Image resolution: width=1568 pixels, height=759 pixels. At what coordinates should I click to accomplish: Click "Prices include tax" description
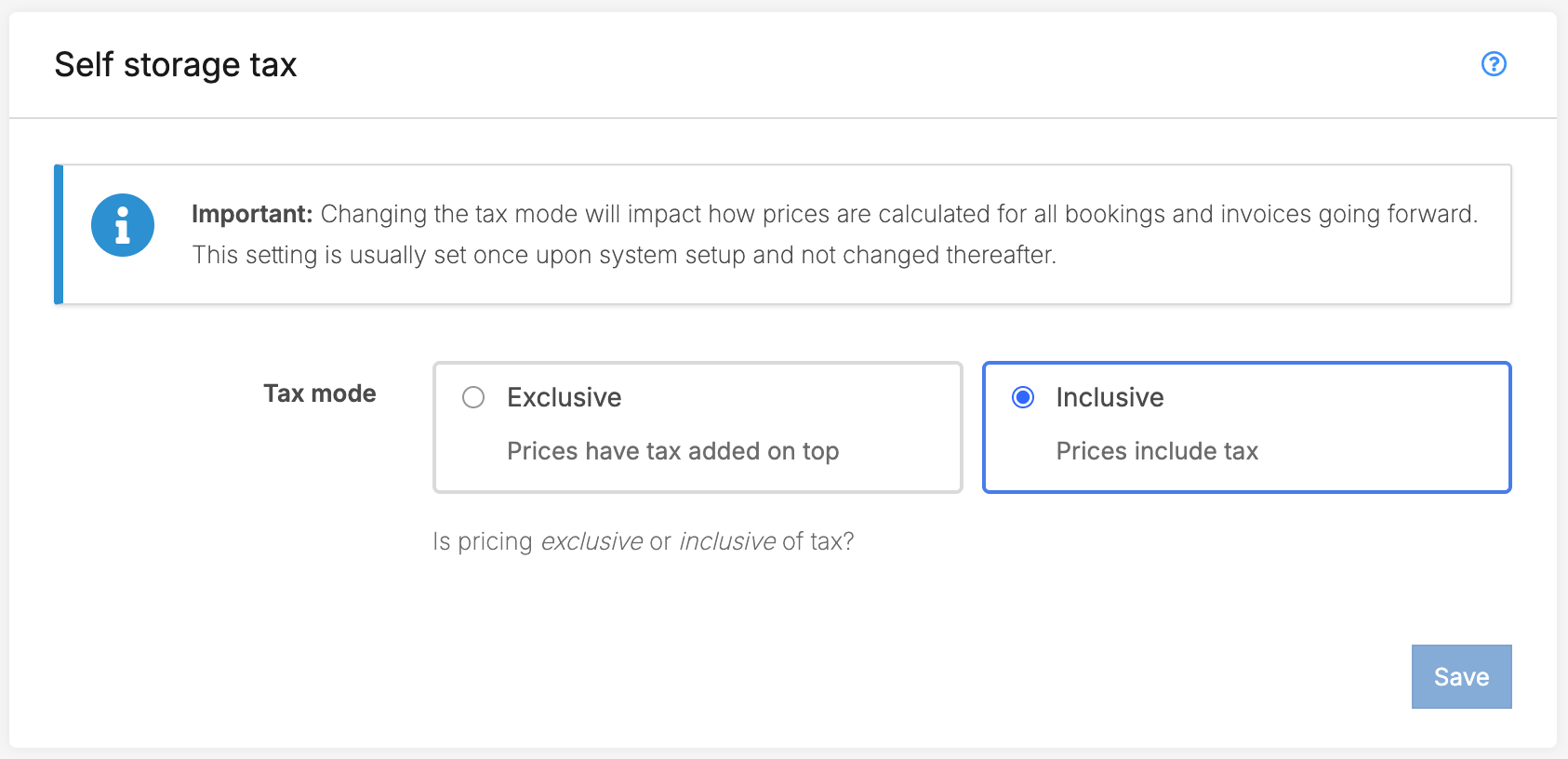(1157, 451)
